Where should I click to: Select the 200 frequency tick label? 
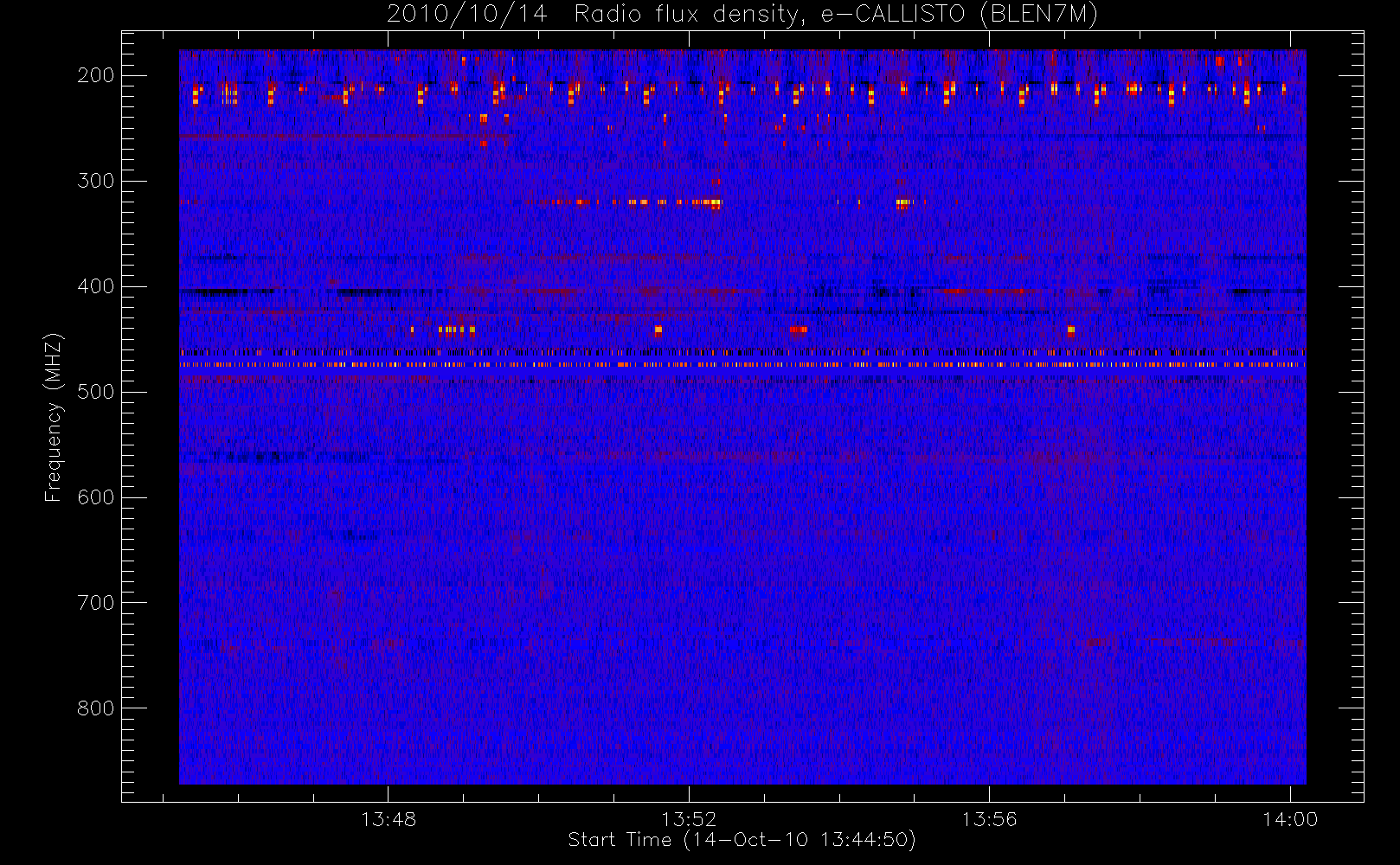(x=95, y=75)
